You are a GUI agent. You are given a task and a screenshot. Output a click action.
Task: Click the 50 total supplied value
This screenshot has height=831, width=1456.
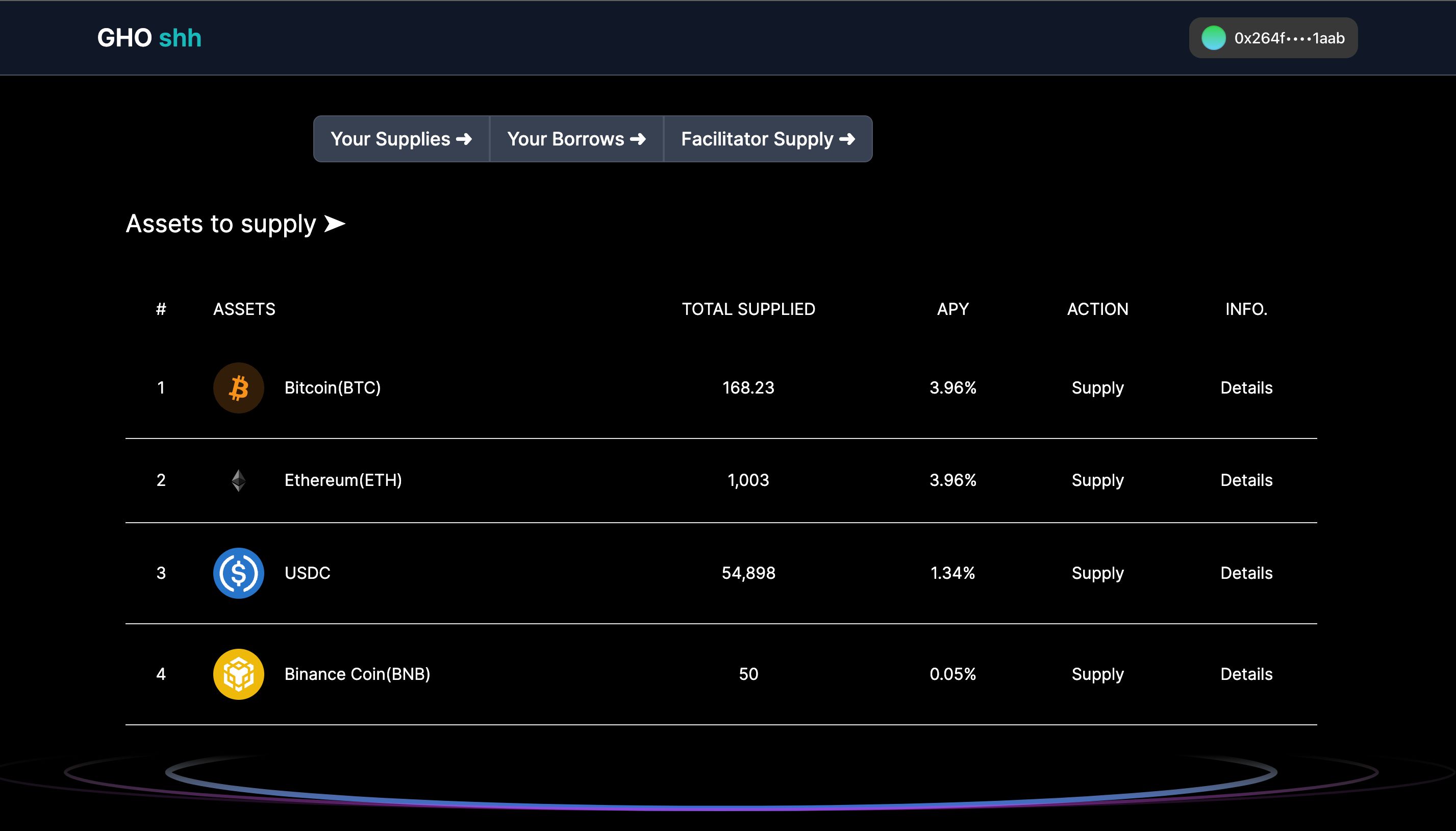point(748,674)
